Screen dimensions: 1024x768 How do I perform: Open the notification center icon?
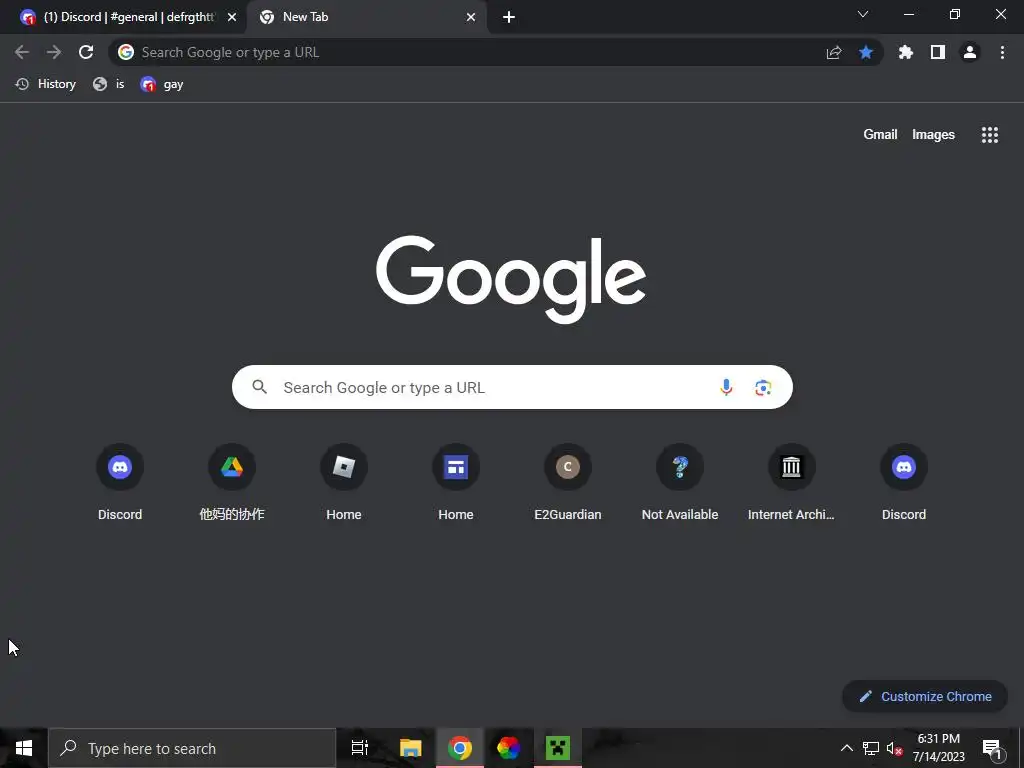point(992,748)
